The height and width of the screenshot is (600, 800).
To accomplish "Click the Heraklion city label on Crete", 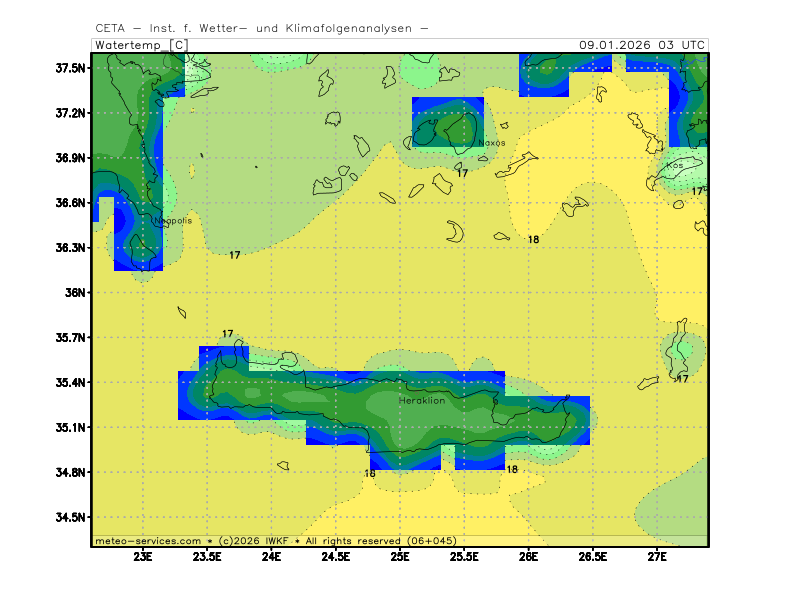I will click(421, 400).
